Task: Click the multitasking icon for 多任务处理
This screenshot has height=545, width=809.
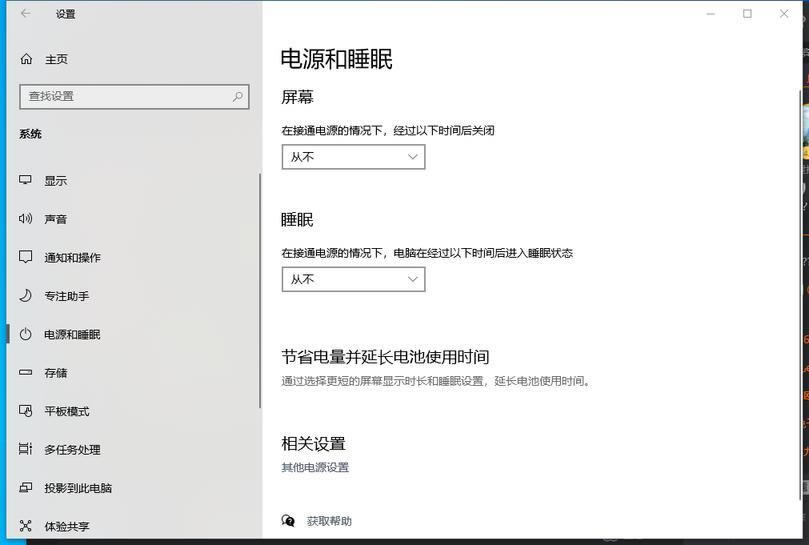Action: (25, 449)
